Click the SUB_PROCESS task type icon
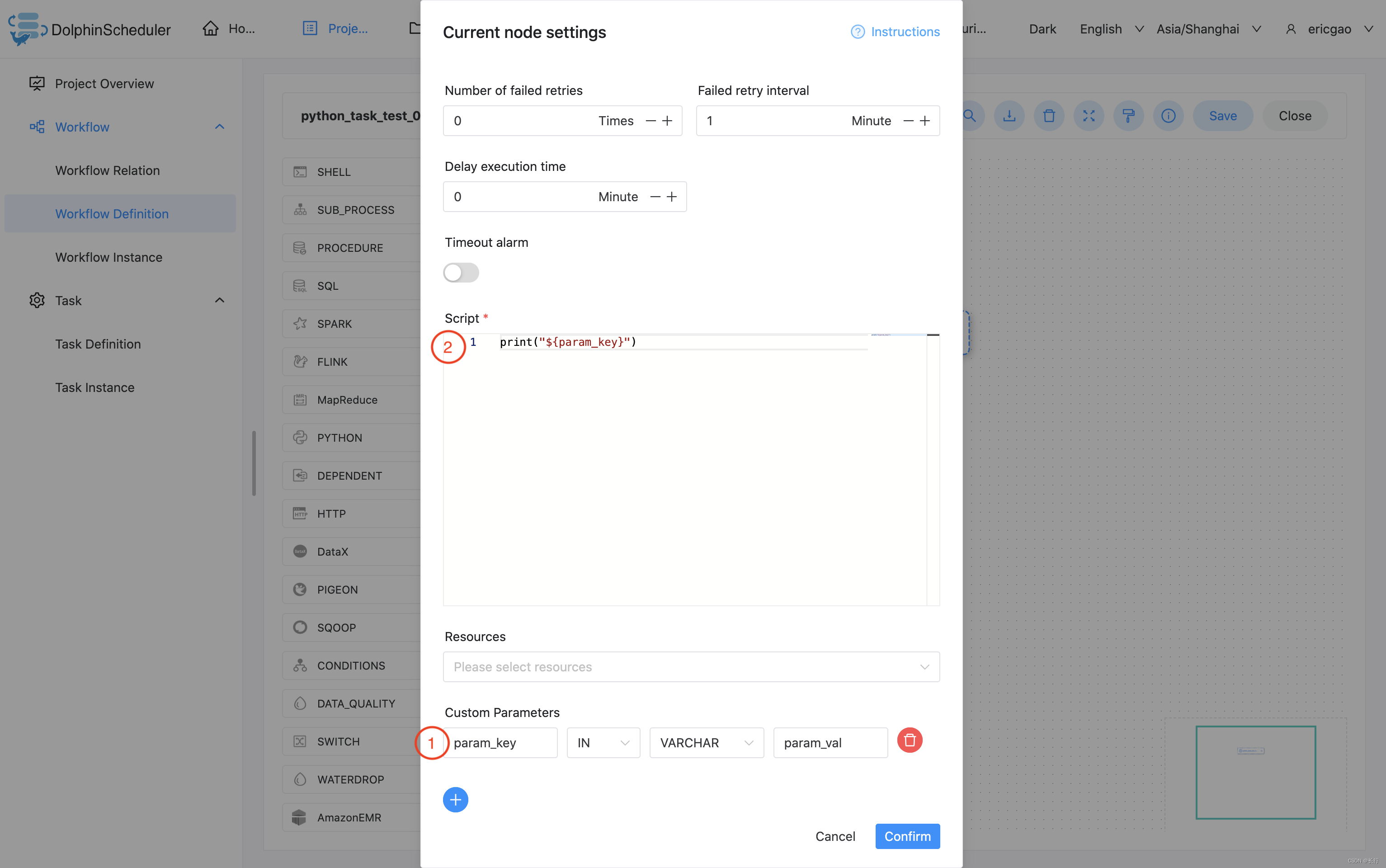This screenshot has width=1386, height=868. pyautogui.click(x=300, y=209)
